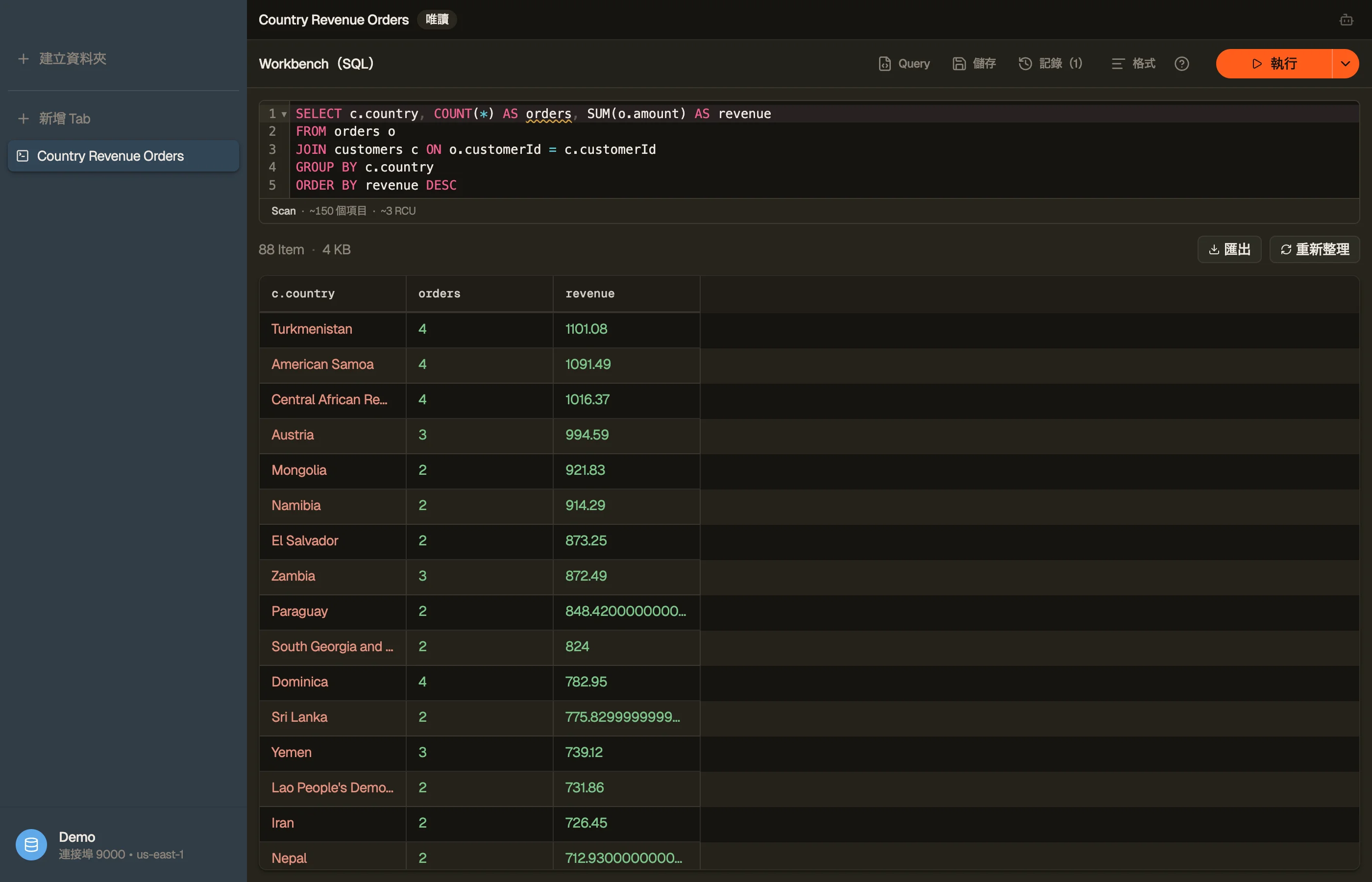Click revenue value 782.95
The height and width of the screenshot is (882, 1372).
click(626, 682)
